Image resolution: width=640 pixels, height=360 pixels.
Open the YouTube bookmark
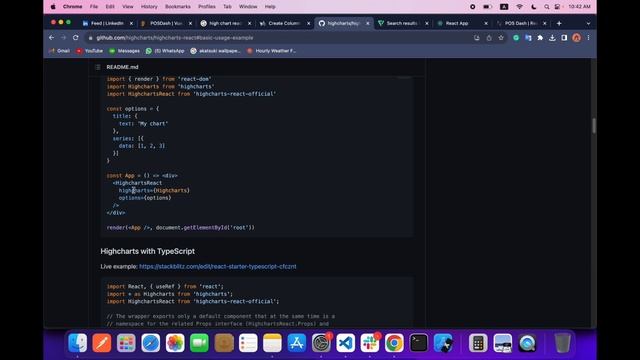point(89,51)
